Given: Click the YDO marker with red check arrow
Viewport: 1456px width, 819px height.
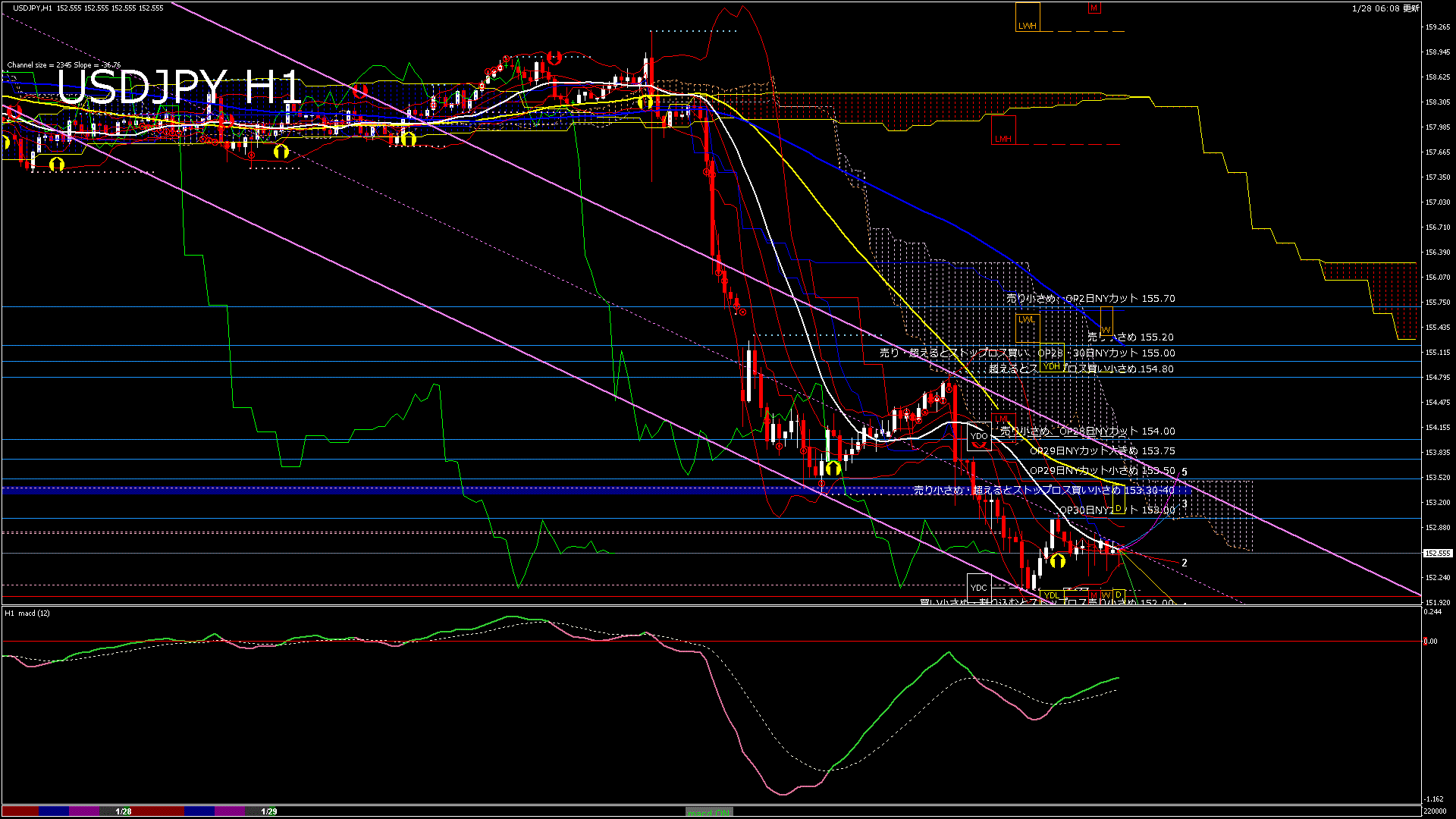Looking at the screenshot, I should pos(978,437).
